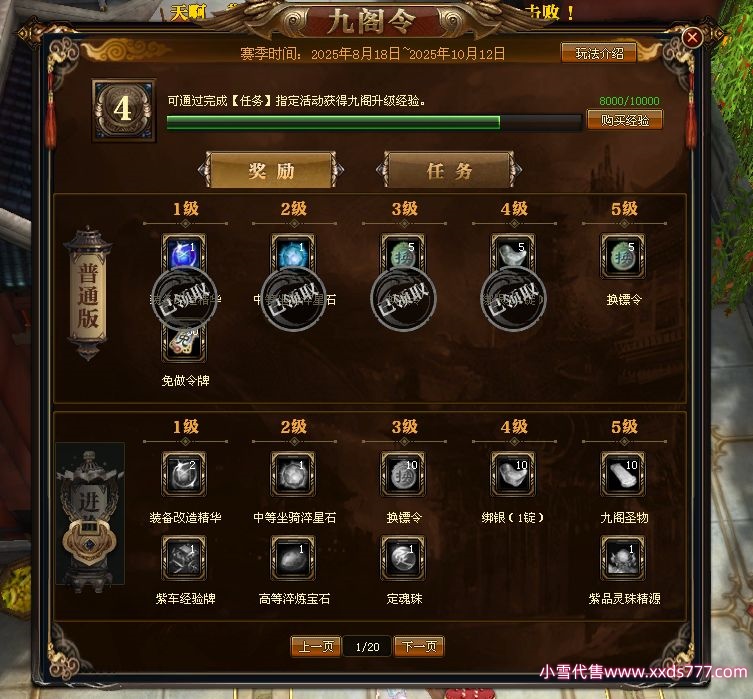Click the green experience progress bar
The height and width of the screenshot is (699, 753).
point(374,122)
